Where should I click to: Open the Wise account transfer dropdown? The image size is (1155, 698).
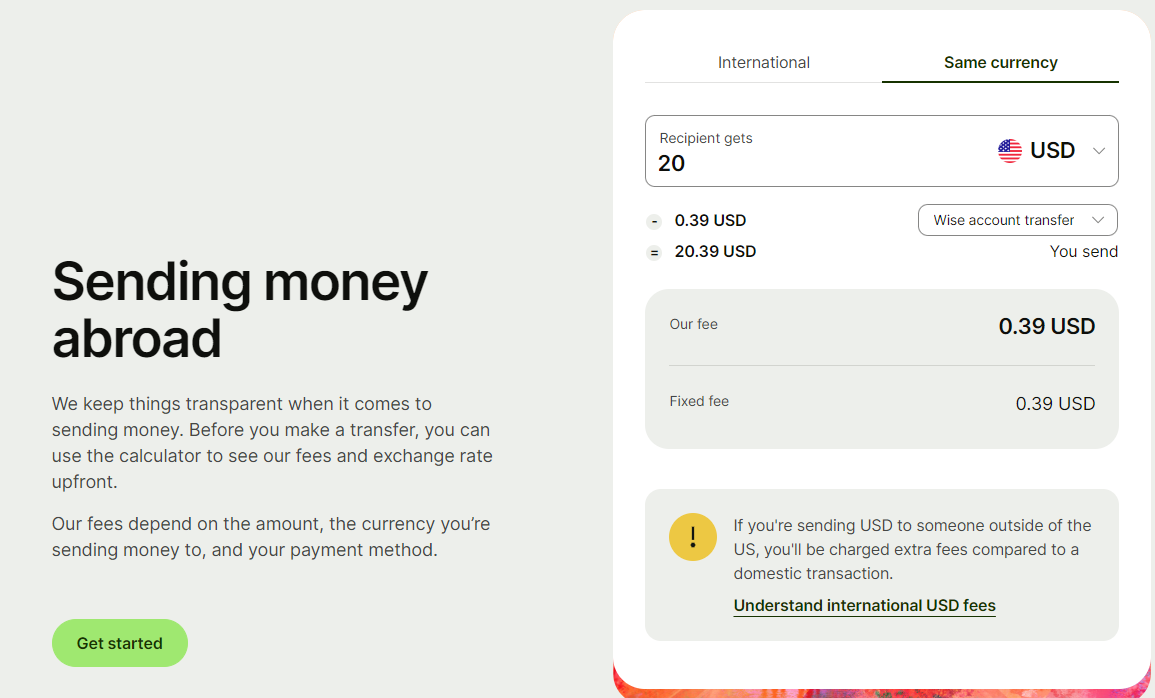click(1017, 220)
